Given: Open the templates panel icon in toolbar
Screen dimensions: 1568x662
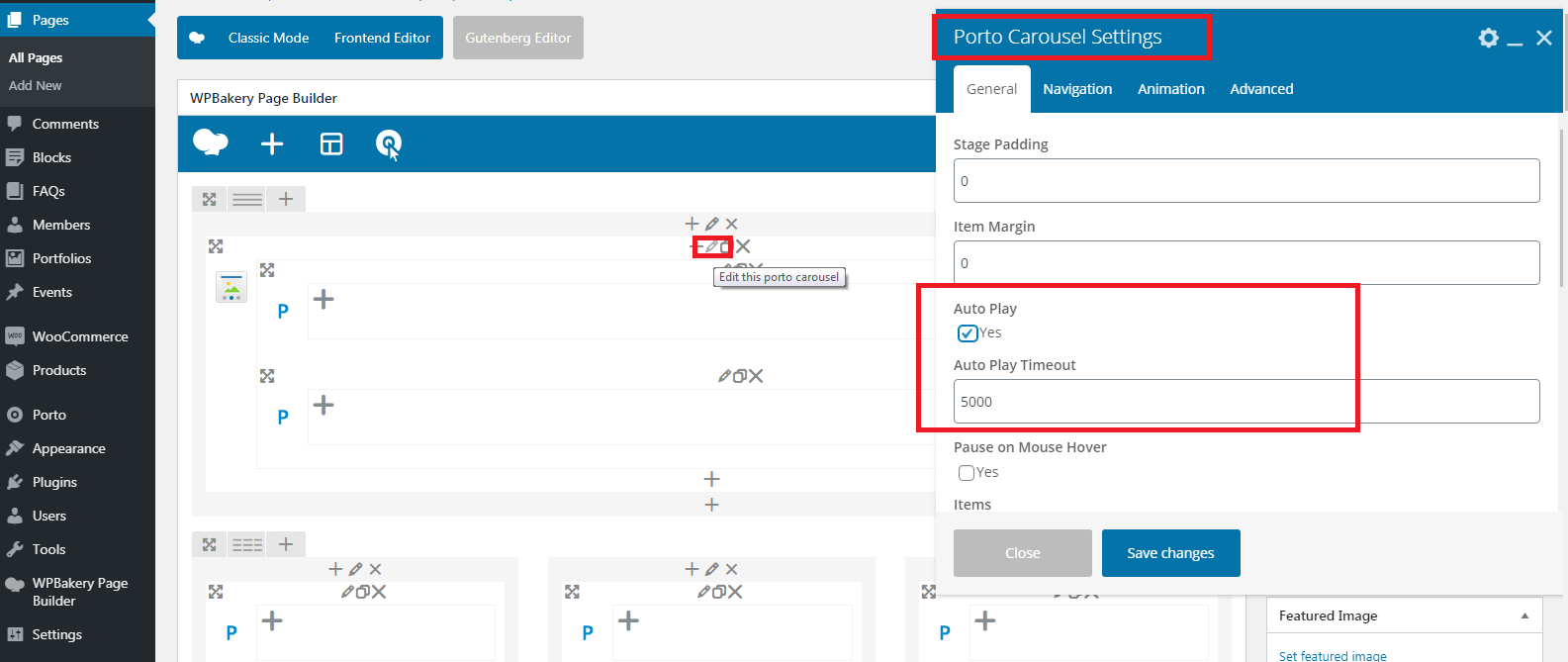Looking at the screenshot, I should 331,144.
